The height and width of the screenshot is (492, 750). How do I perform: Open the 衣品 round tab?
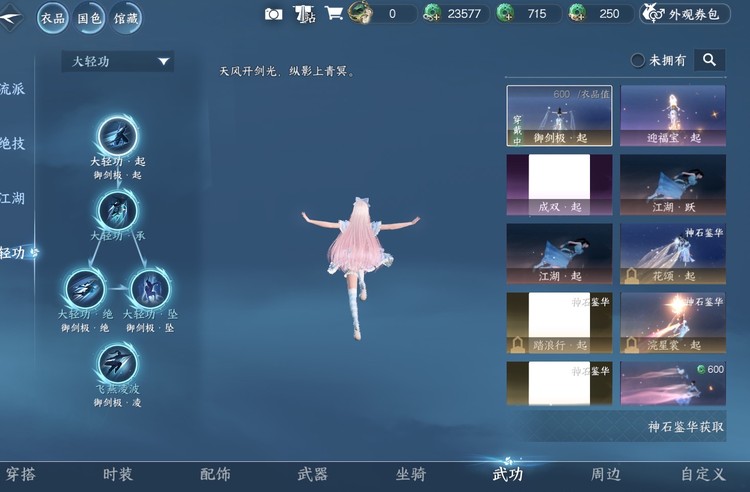tap(53, 18)
